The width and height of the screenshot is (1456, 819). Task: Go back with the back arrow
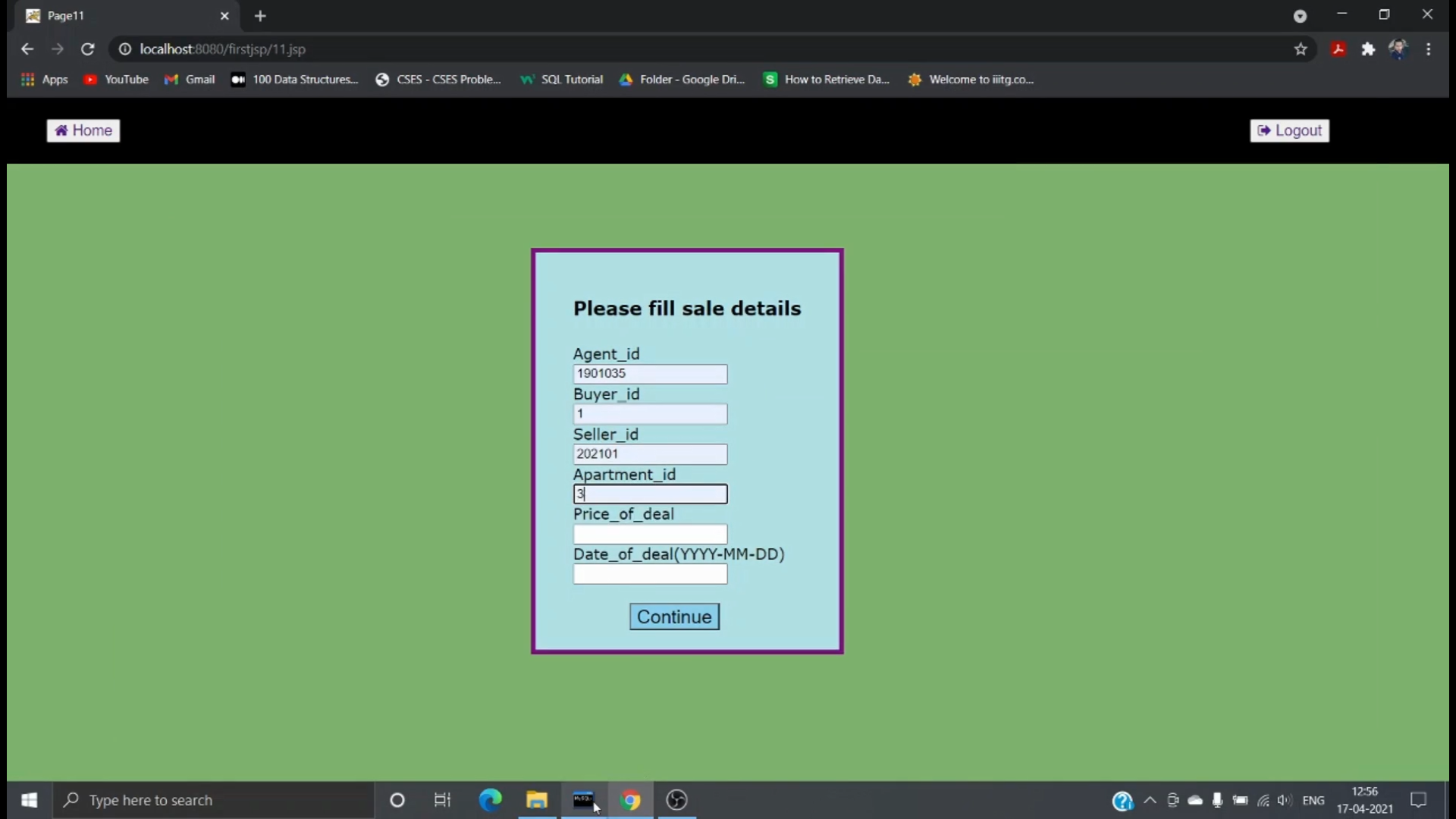pos(27,49)
